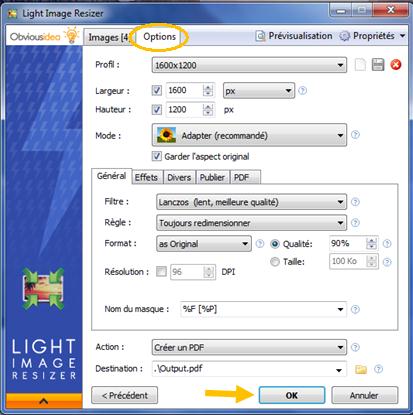Delete profile with the red X icon
The width and height of the screenshot is (413, 415).
tap(396, 64)
